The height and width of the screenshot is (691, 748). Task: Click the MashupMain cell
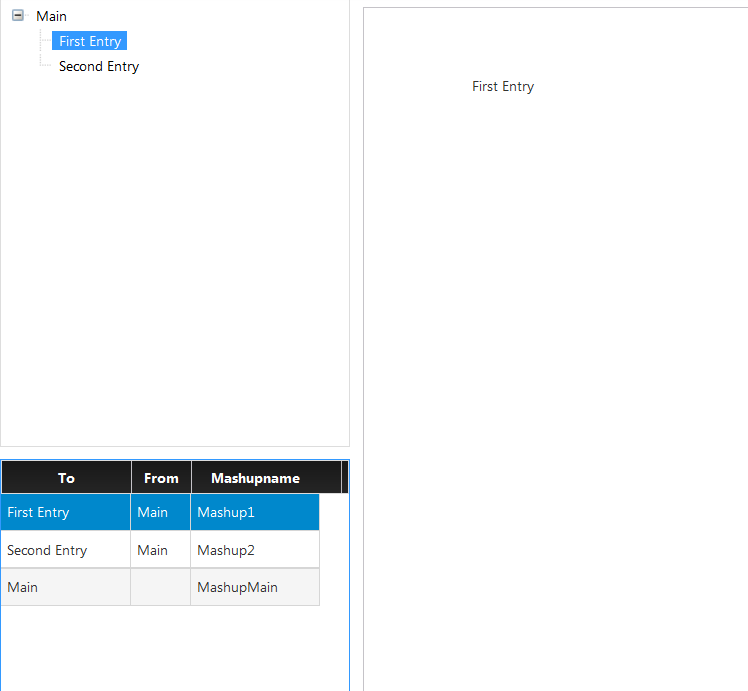pyautogui.click(x=255, y=587)
